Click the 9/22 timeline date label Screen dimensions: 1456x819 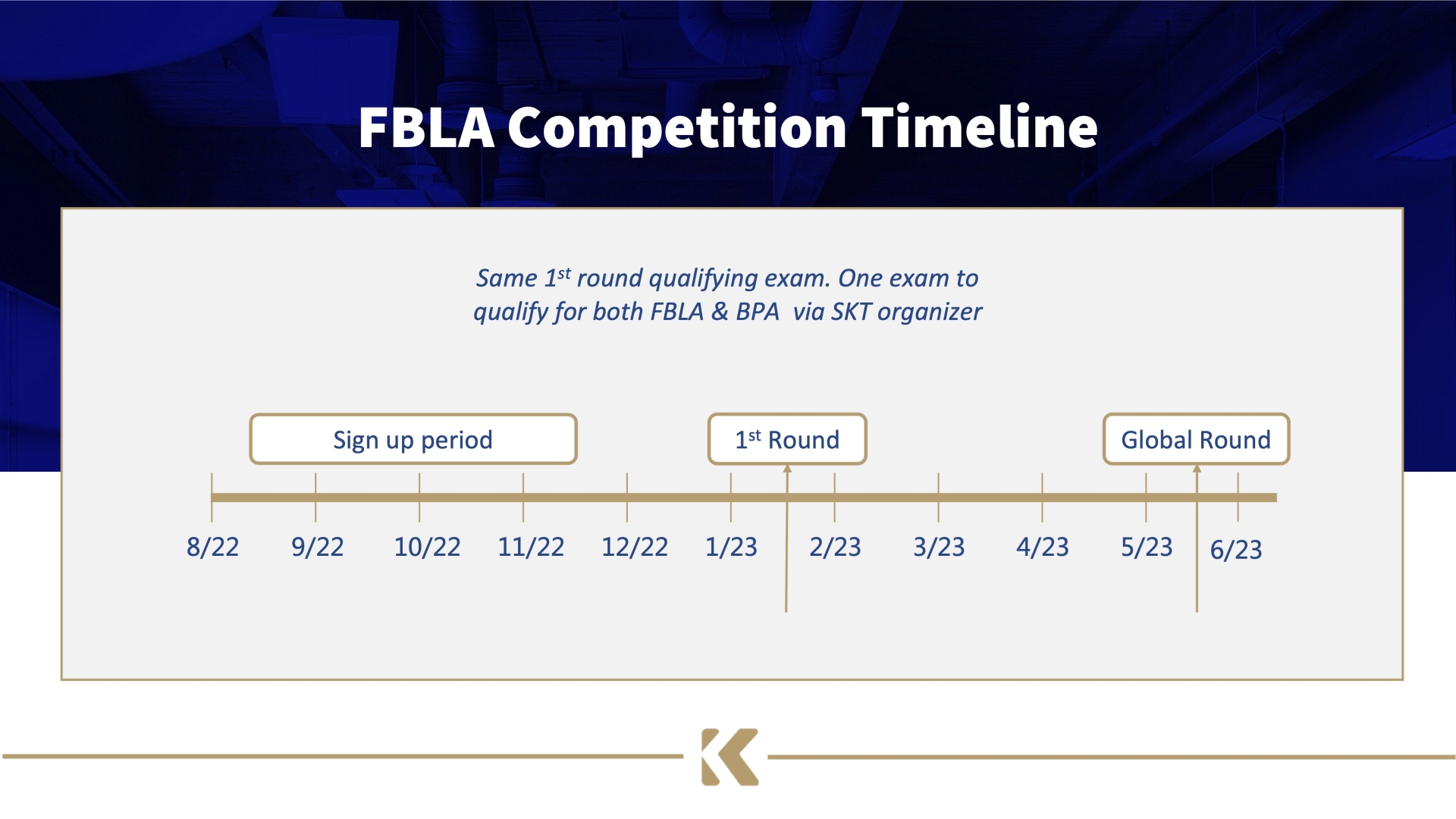[x=318, y=547]
